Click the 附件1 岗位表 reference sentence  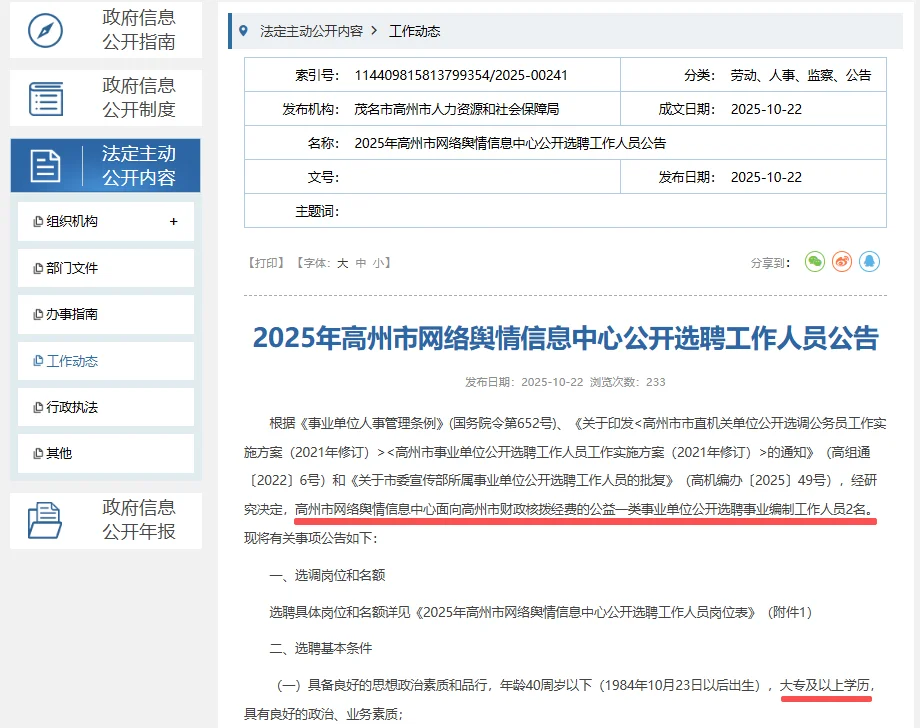click(540, 612)
